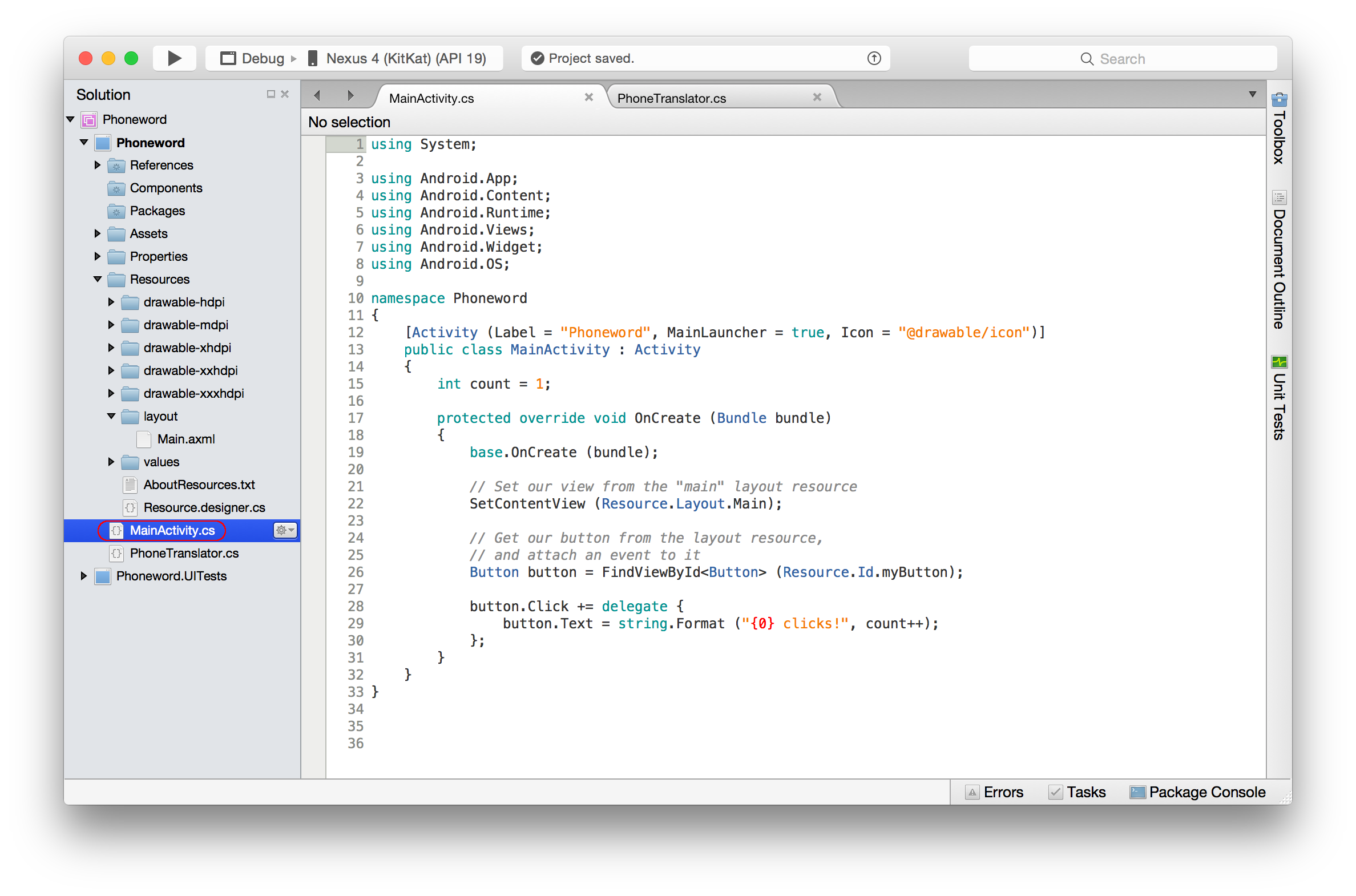
Task: Switch to the PhoneTranslator.cs tab
Action: point(671,98)
